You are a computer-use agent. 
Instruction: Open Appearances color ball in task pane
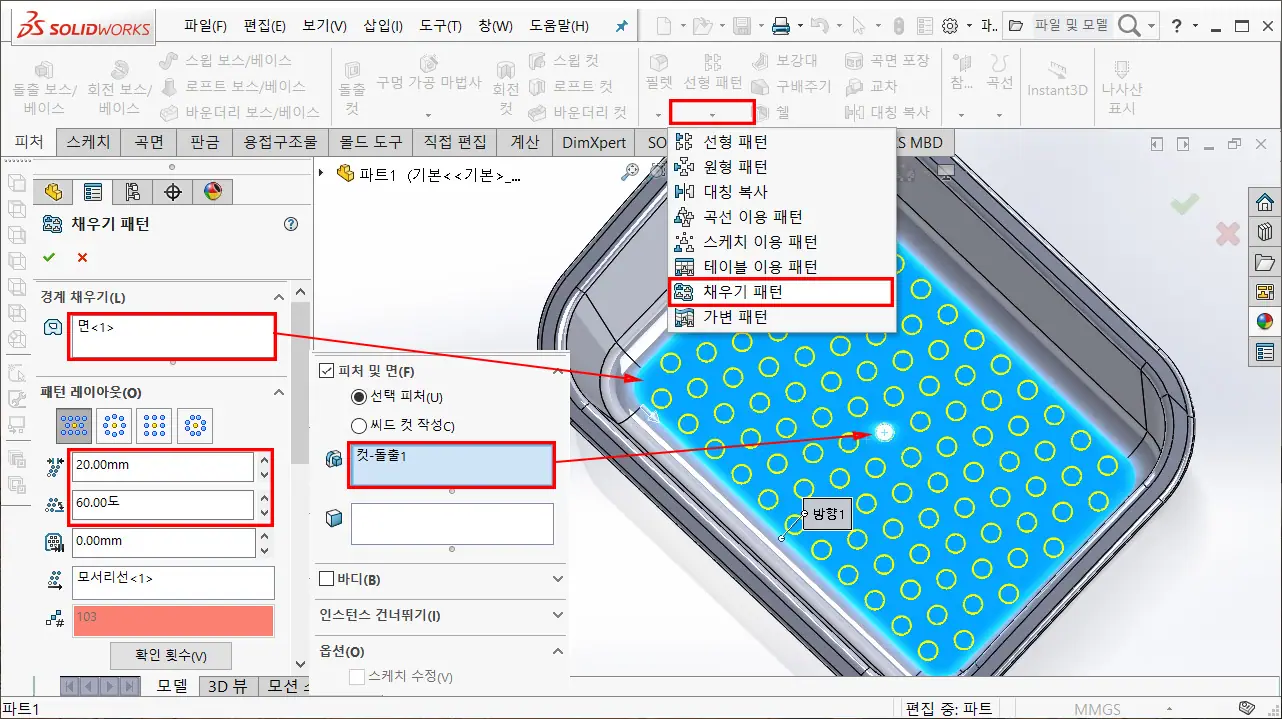pyautogui.click(x=1265, y=322)
